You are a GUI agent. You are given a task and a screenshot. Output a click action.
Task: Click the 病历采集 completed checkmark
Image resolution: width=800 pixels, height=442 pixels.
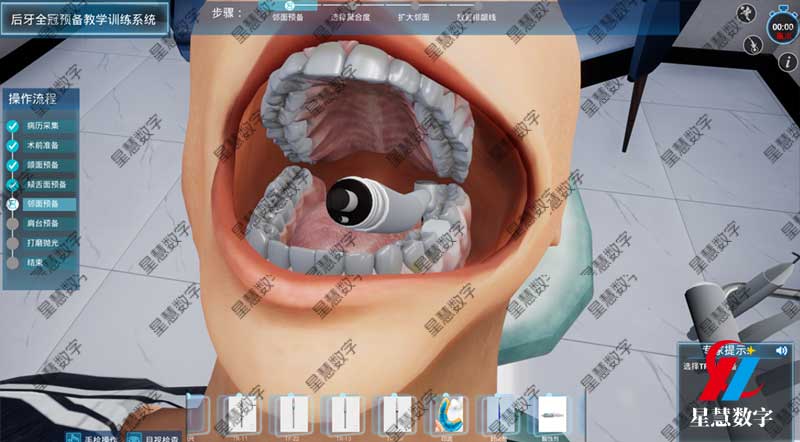(x=12, y=127)
